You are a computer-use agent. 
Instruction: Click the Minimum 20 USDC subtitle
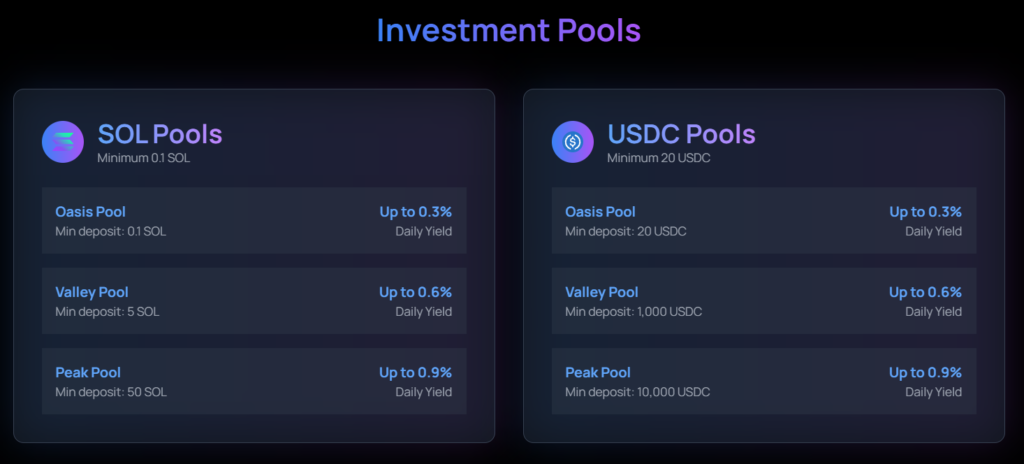pyautogui.click(x=658, y=158)
